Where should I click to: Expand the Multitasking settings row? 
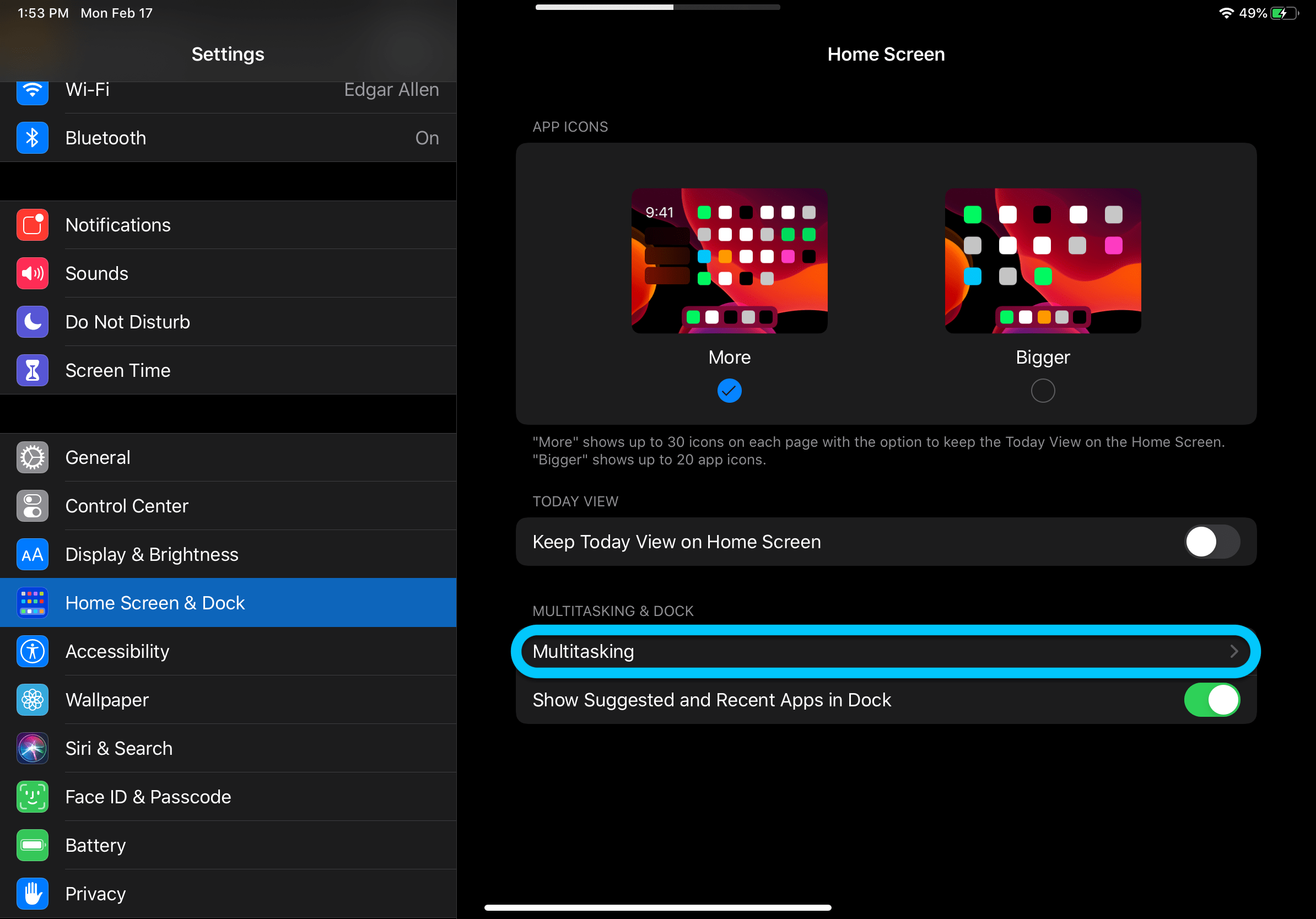886,651
